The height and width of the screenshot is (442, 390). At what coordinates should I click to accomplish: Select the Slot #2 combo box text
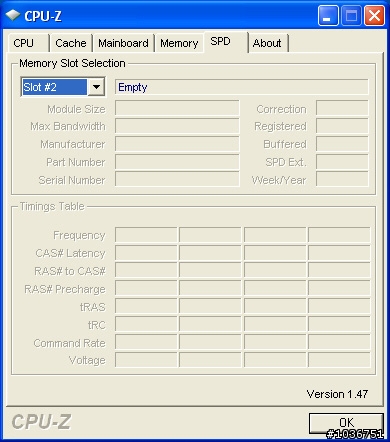[54, 87]
